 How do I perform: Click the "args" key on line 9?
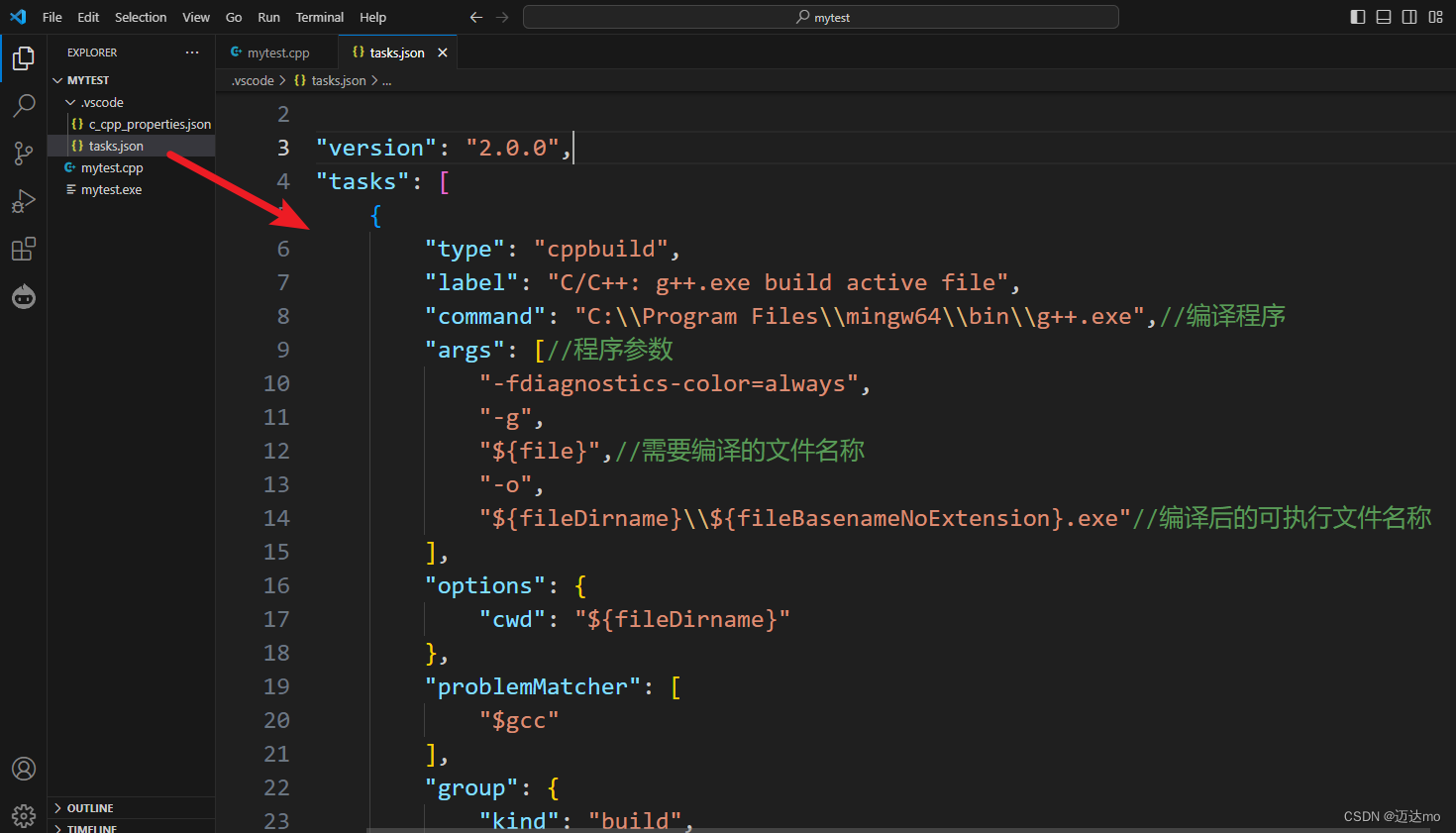[465, 350]
